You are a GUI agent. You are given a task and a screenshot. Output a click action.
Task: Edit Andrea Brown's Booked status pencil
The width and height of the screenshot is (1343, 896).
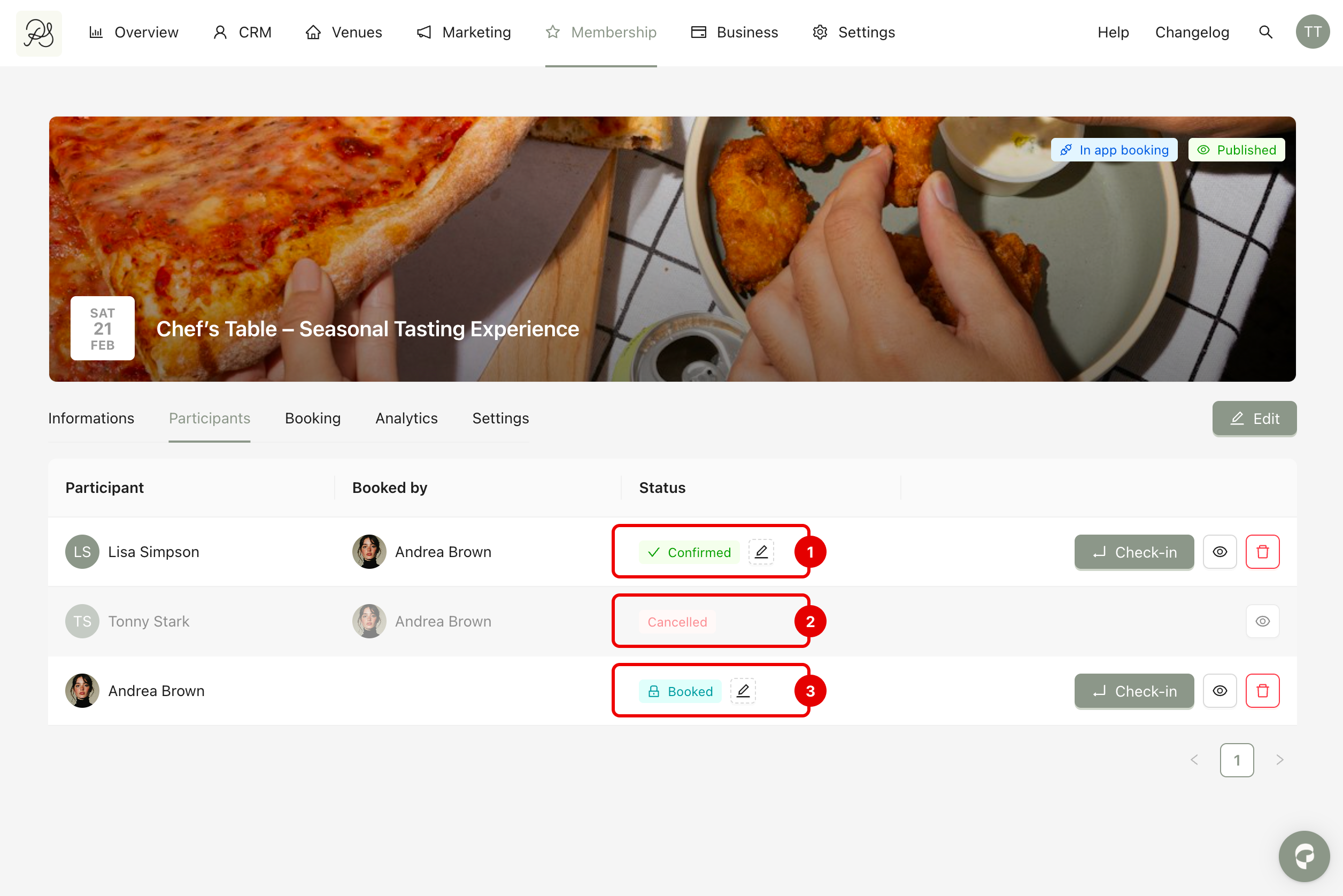(743, 691)
